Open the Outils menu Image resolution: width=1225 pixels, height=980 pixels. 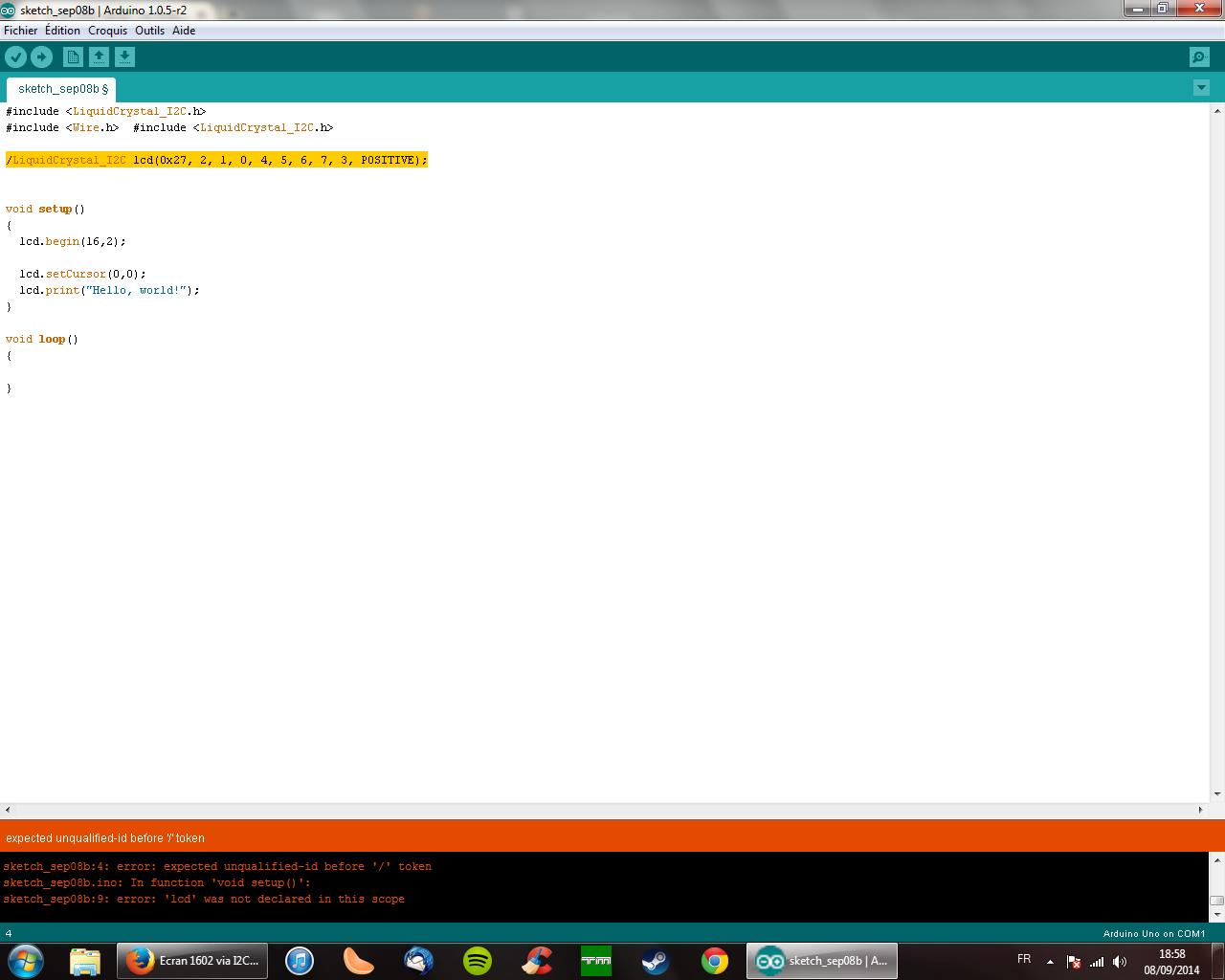[x=149, y=31]
